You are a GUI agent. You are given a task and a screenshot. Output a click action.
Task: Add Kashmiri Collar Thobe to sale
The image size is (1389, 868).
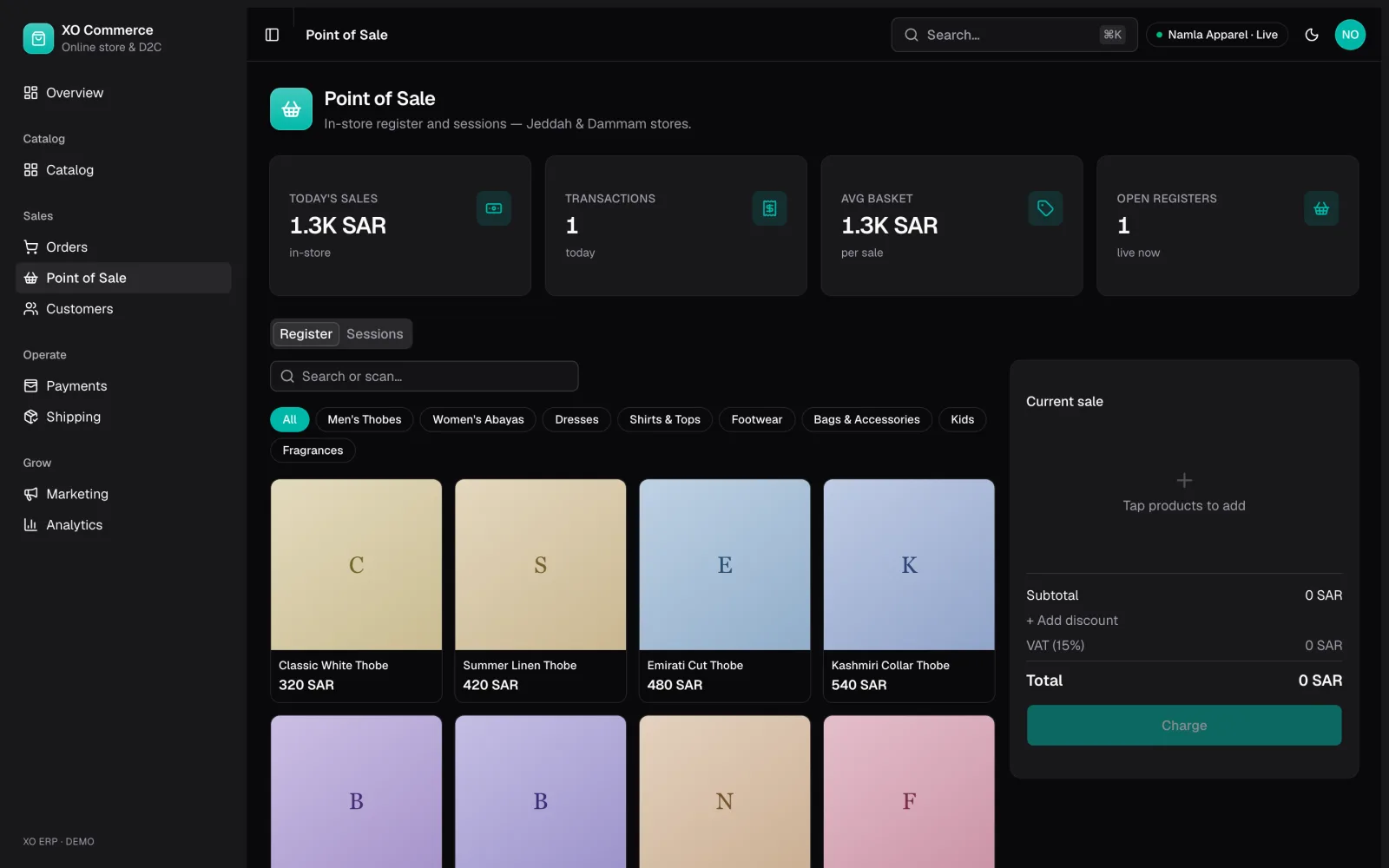coord(909,590)
